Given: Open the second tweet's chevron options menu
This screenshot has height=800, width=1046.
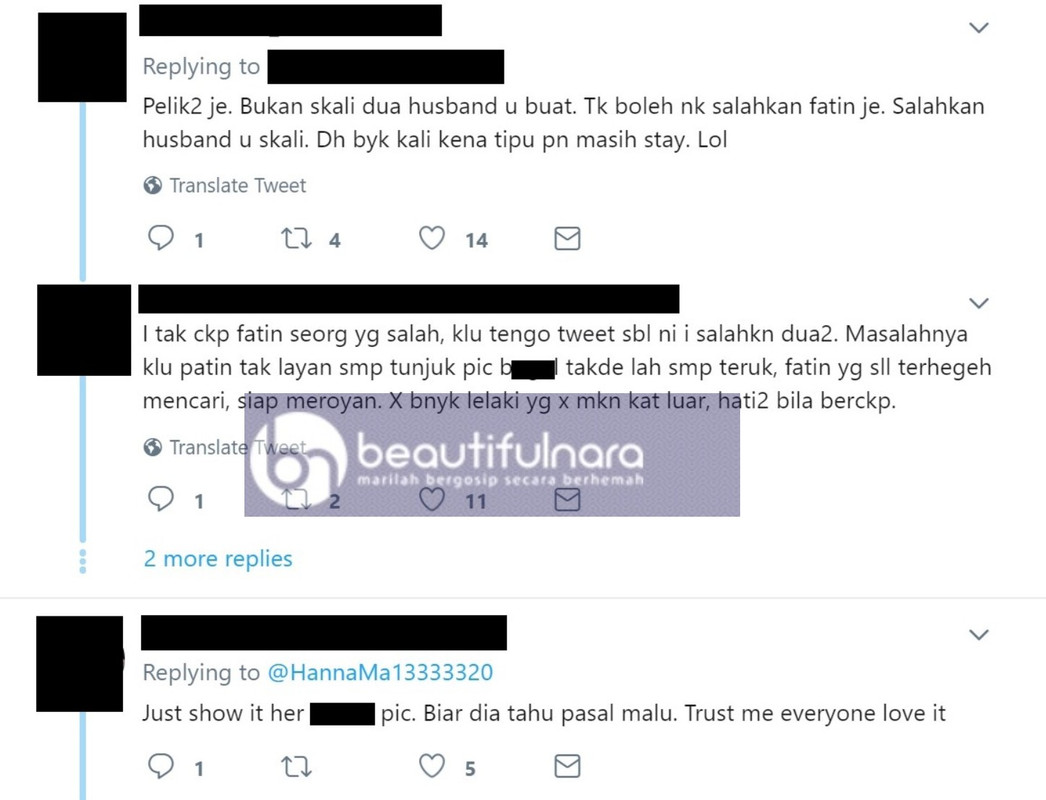Looking at the screenshot, I should click(x=979, y=303).
